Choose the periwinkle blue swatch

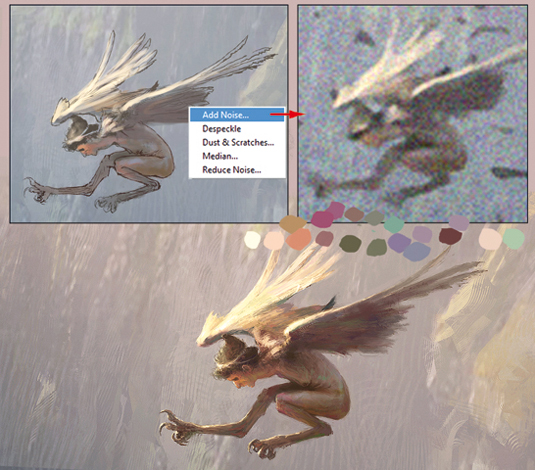point(417,252)
